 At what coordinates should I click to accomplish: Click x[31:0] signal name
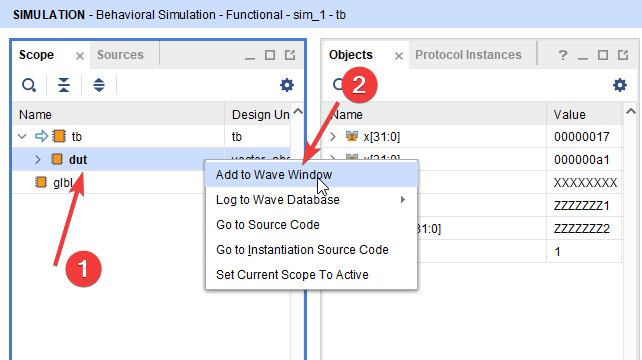coord(382,136)
